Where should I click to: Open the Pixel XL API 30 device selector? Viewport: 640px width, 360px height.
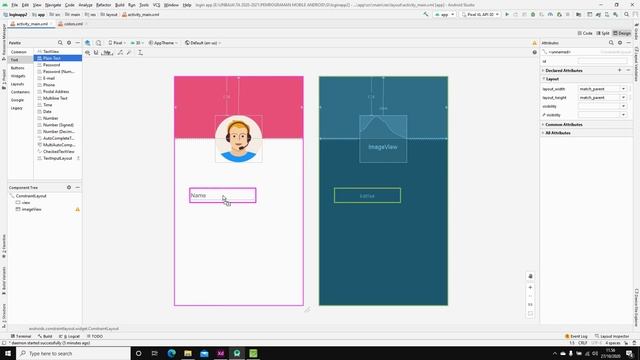480,14
